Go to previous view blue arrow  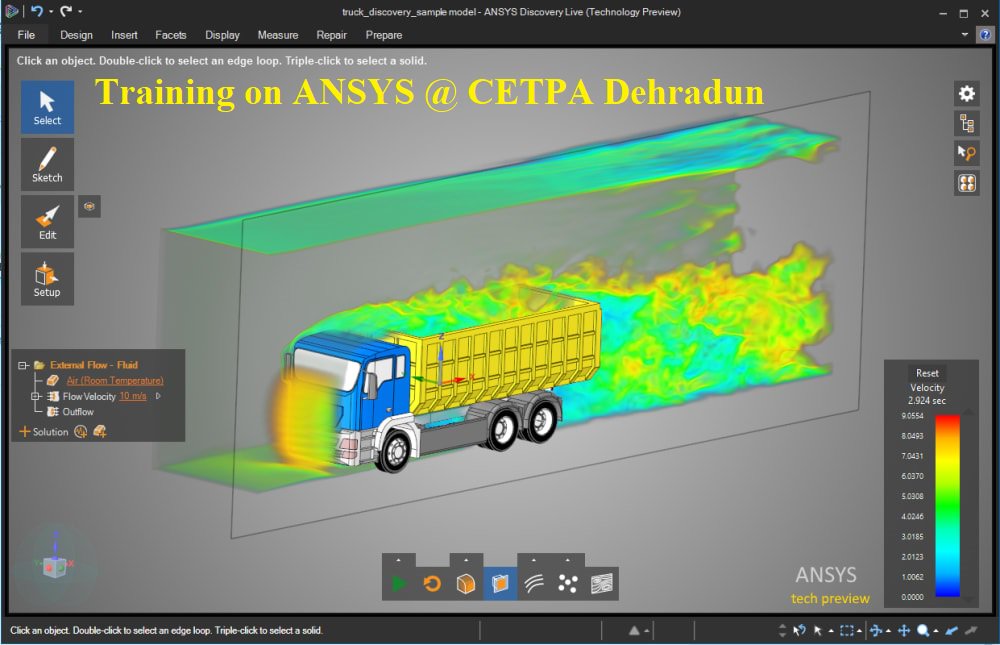pyautogui.click(x=952, y=631)
